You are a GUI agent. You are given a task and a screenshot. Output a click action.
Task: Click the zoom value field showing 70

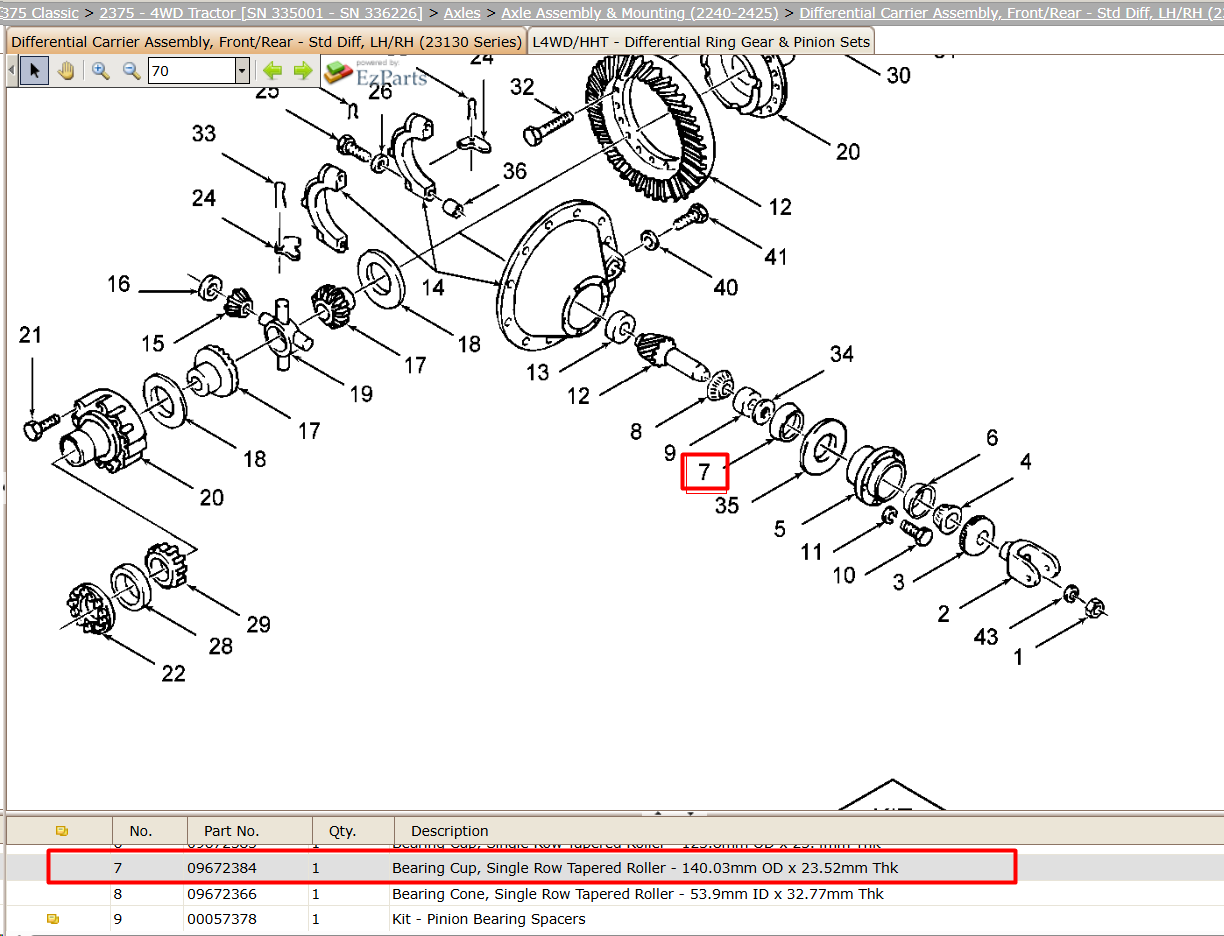191,71
